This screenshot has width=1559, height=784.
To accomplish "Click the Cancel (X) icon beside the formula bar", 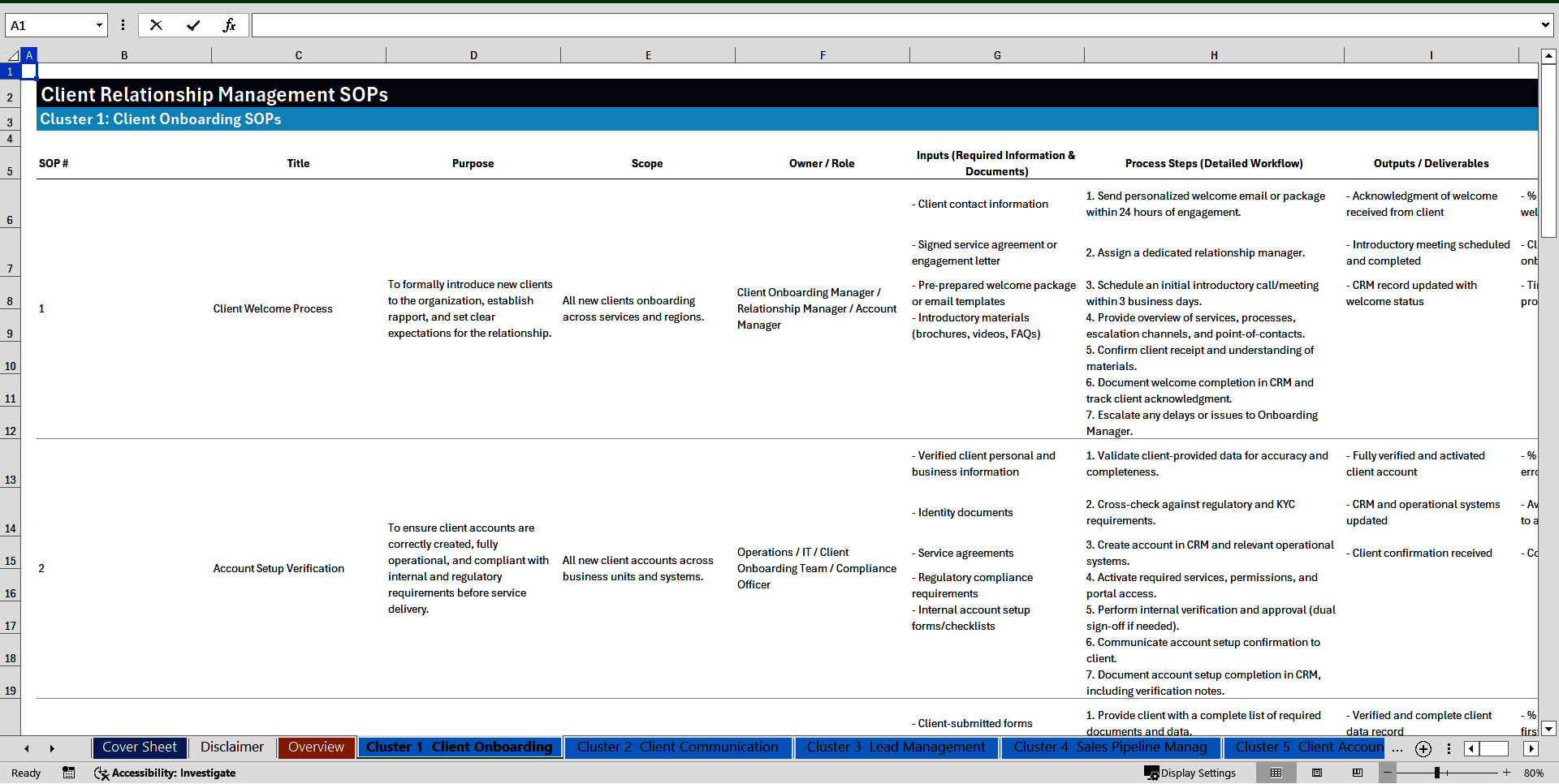I will point(156,25).
